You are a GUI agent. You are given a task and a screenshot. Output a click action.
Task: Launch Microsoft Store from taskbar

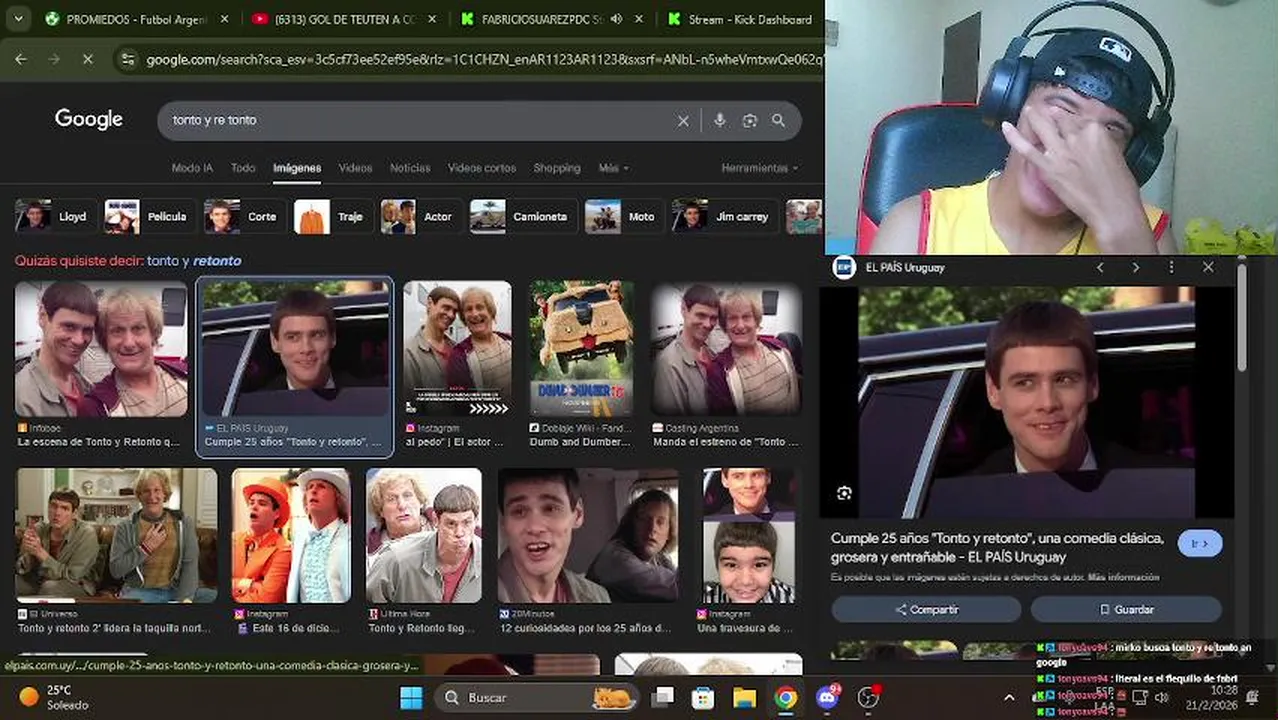click(x=703, y=697)
